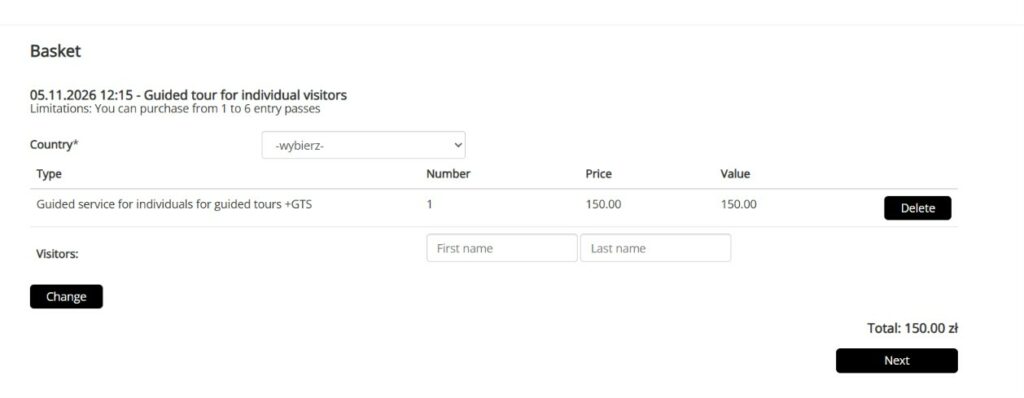
Task: Click the Number column header
Action: [448, 174]
